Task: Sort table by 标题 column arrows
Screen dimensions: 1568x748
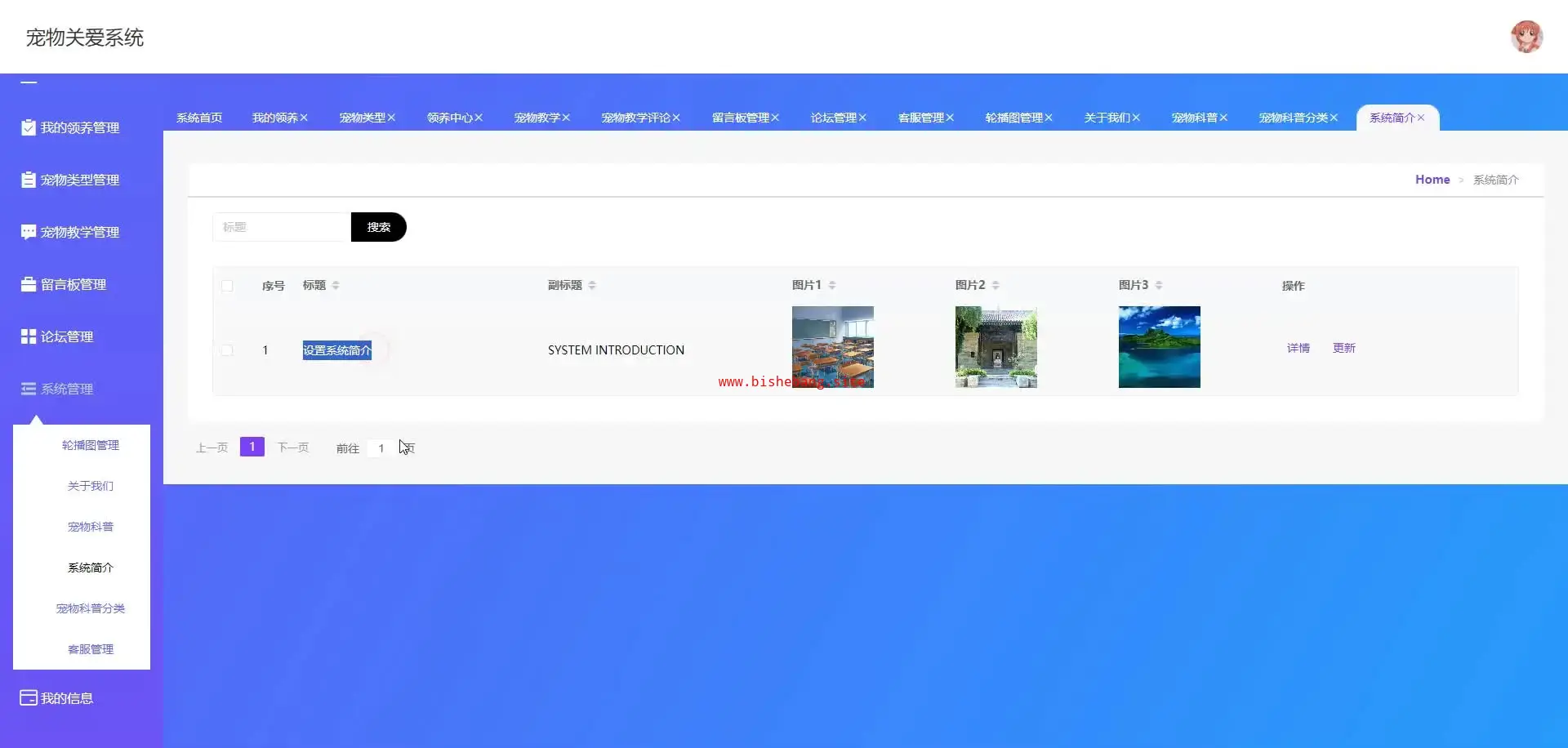Action: [x=336, y=285]
